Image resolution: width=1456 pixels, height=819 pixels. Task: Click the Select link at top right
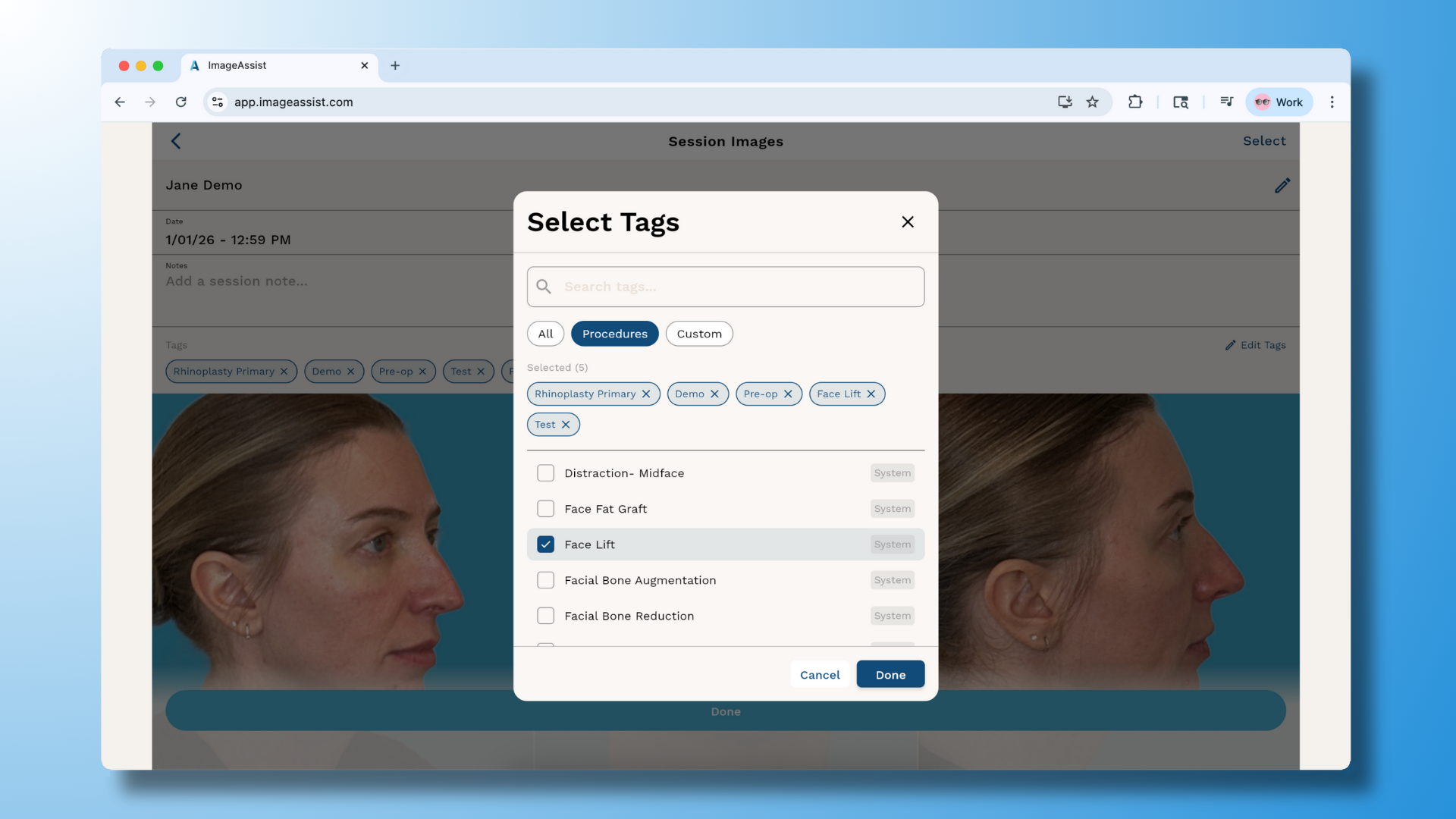coord(1263,141)
